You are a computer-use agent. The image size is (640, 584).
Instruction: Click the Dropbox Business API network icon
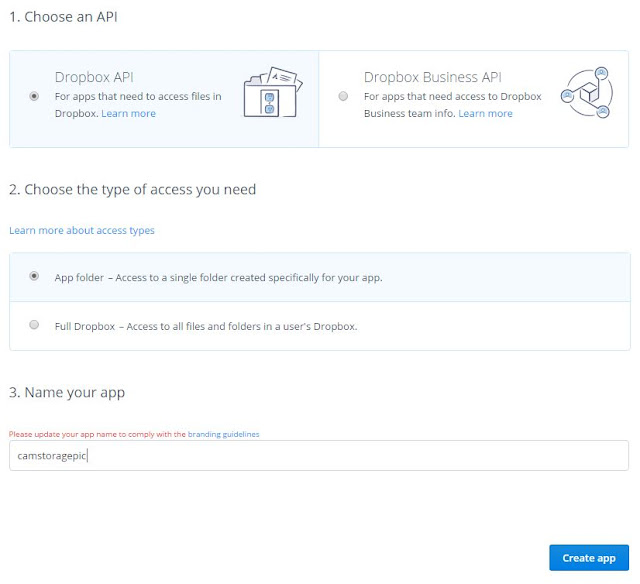click(587, 93)
